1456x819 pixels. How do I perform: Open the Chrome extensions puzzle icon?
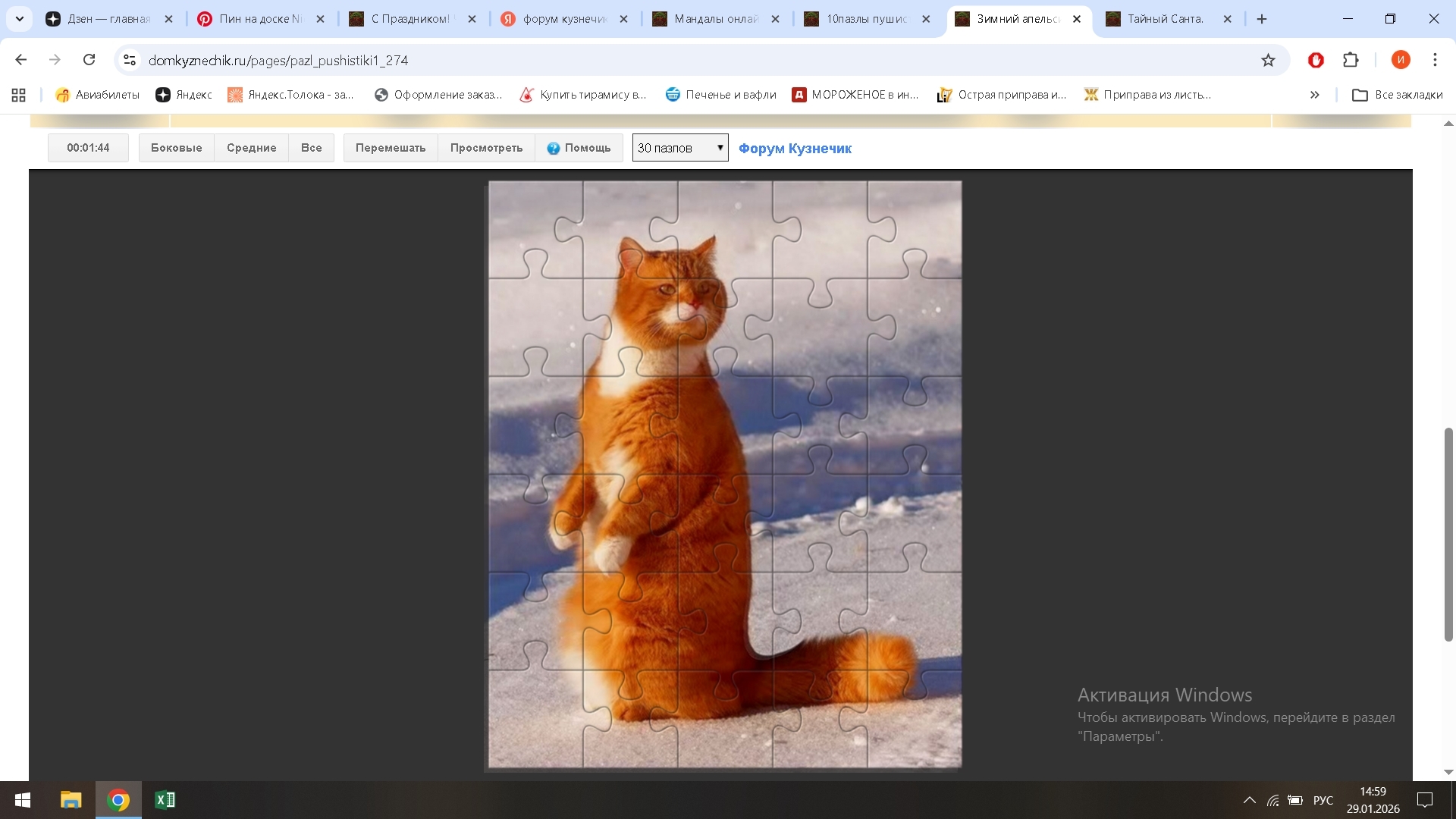(1351, 60)
